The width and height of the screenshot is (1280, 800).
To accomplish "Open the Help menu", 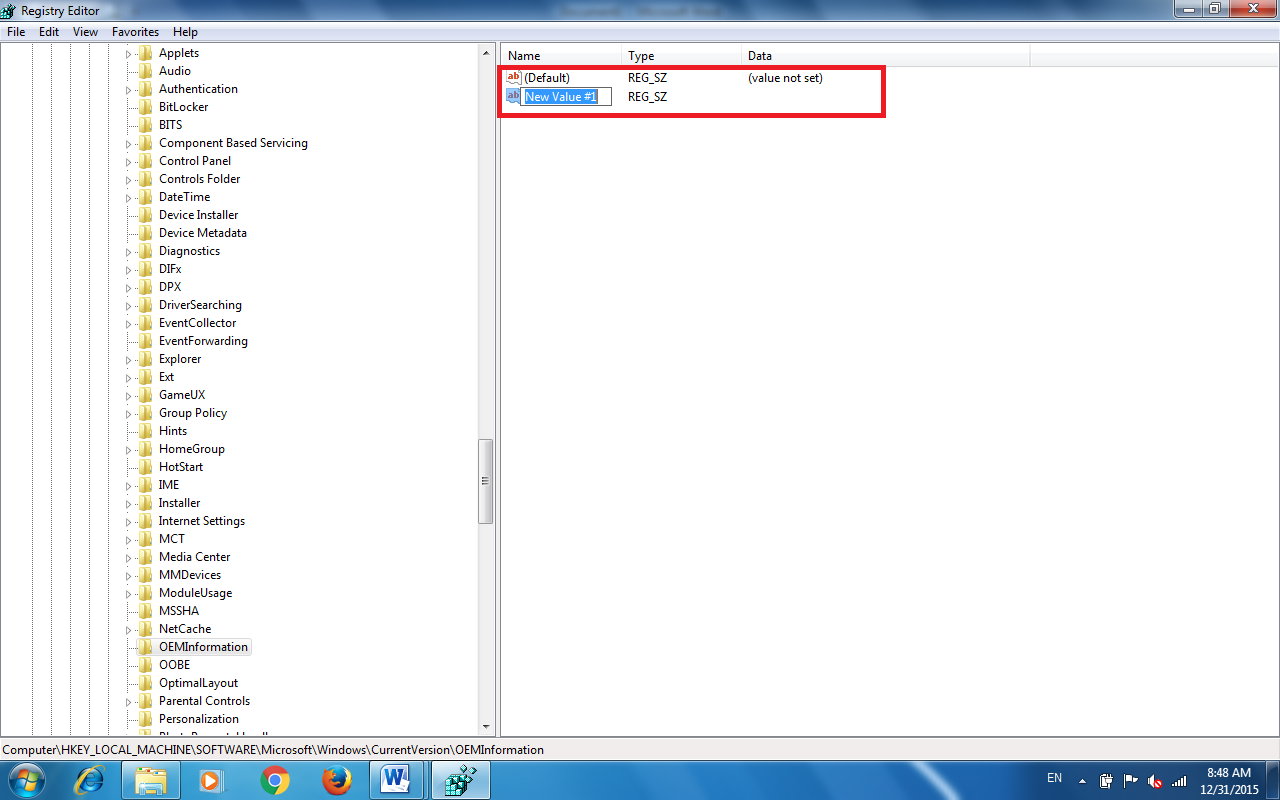I will click(185, 32).
